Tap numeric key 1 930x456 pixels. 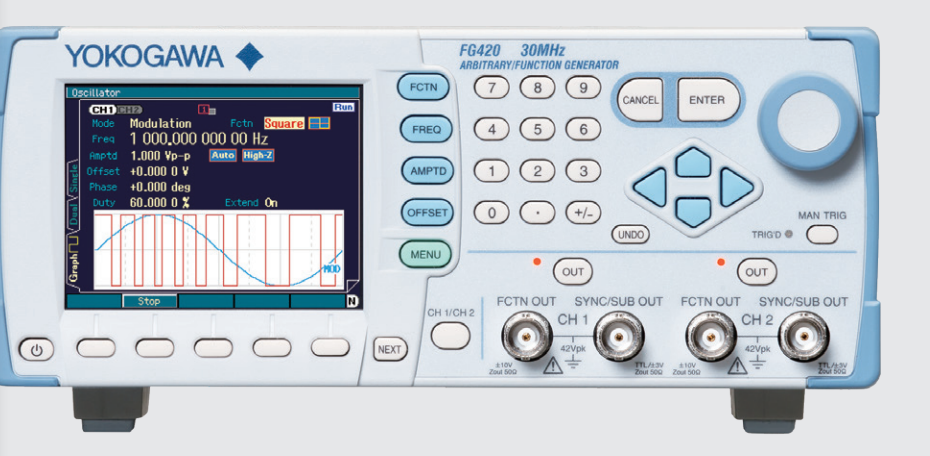coord(491,171)
